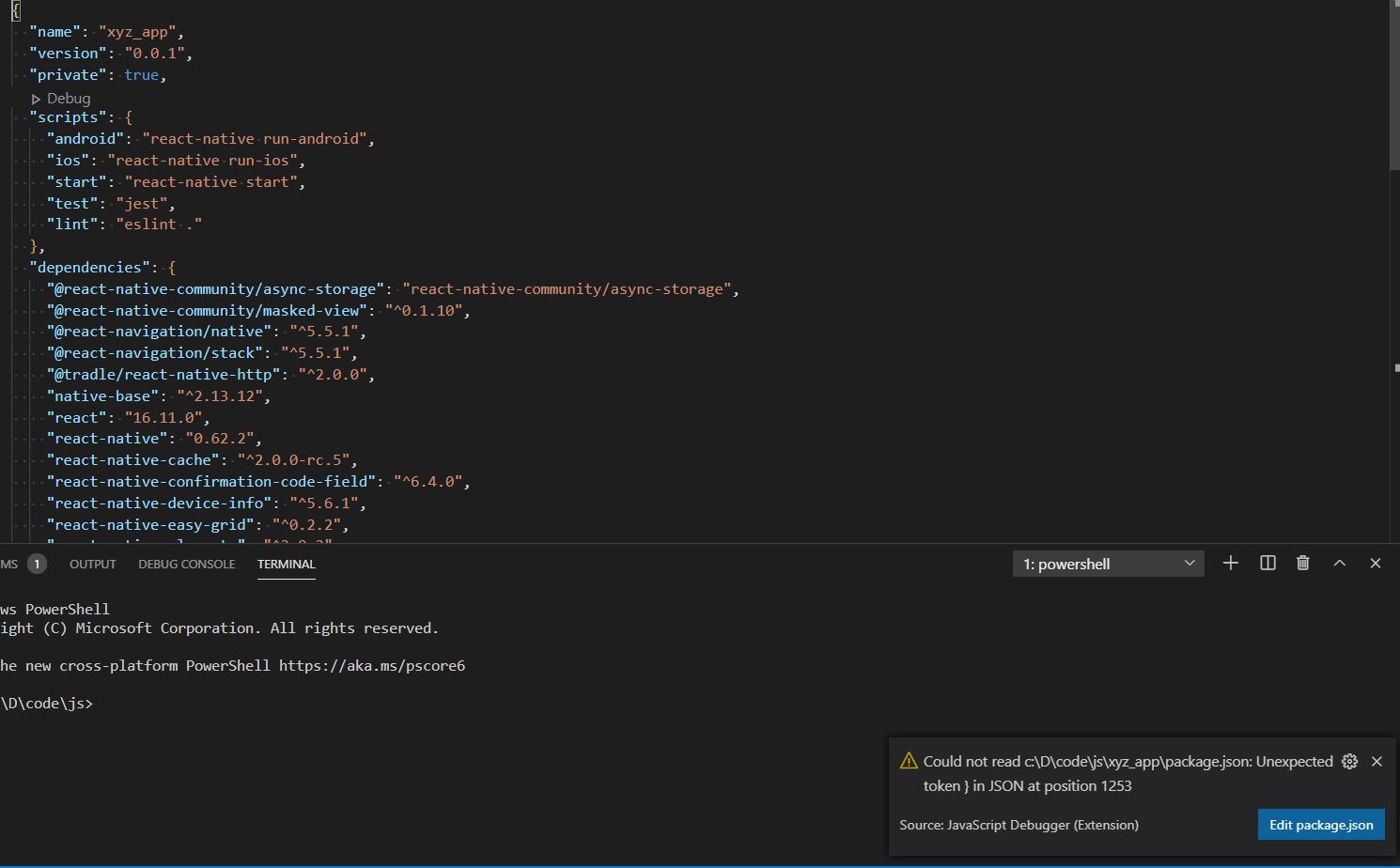Switch to the OUTPUT tab

click(92, 564)
